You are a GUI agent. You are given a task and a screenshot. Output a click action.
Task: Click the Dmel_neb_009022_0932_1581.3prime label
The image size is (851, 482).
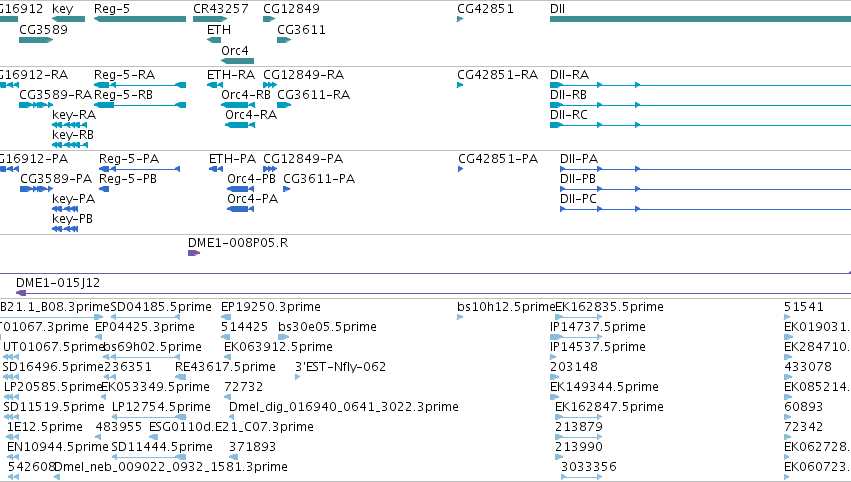(171, 467)
